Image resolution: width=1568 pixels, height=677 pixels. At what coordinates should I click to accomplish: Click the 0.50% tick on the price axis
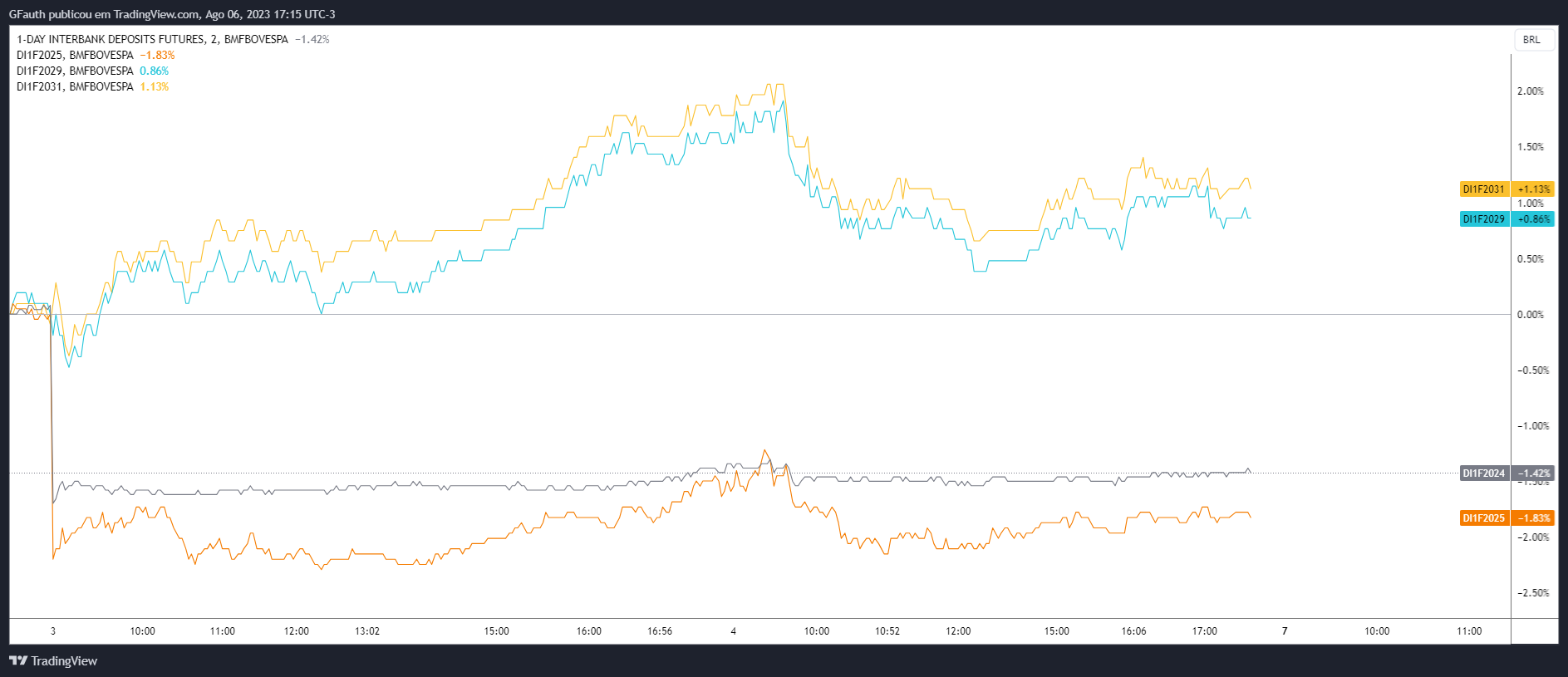pyautogui.click(x=1531, y=259)
